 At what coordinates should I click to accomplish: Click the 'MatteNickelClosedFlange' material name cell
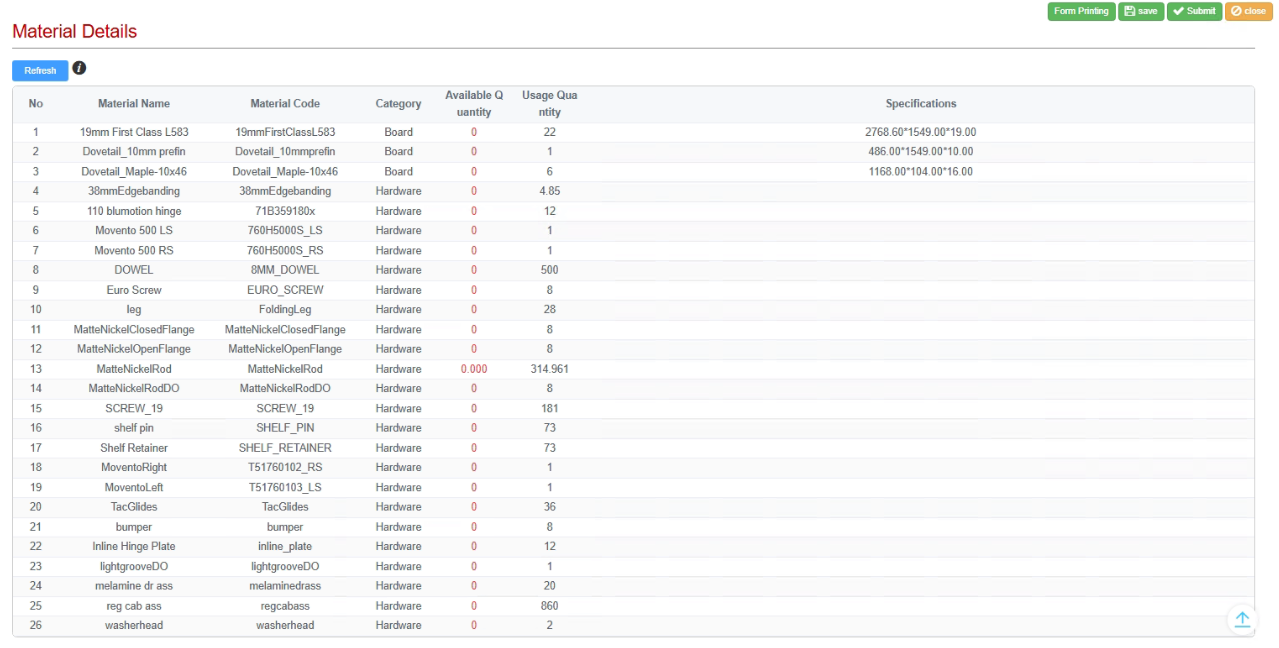(134, 330)
